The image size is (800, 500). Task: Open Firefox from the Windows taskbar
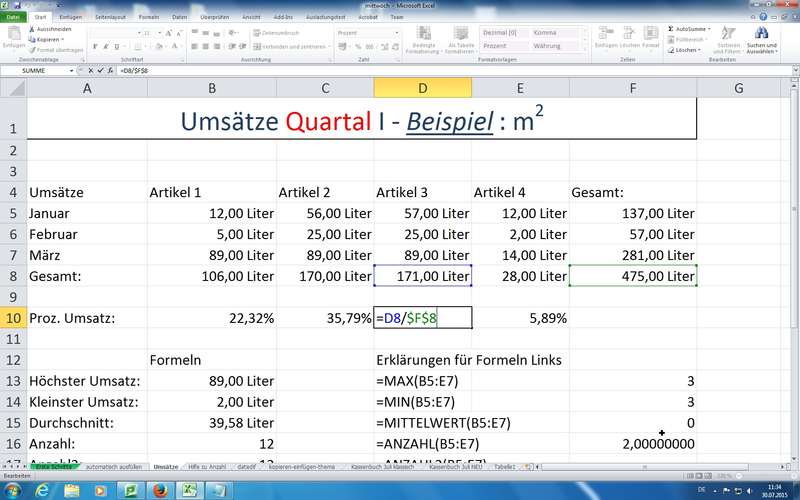(161, 491)
